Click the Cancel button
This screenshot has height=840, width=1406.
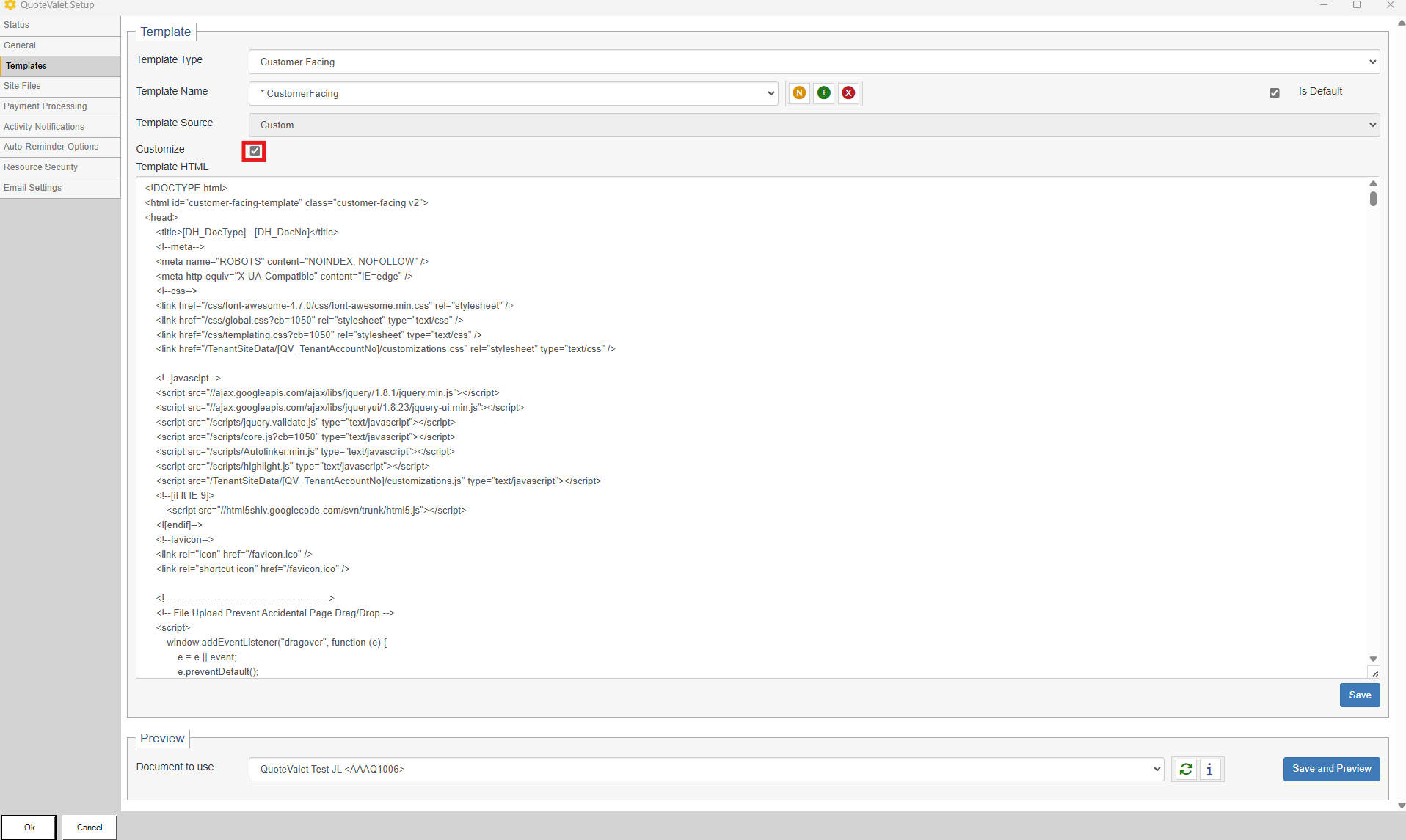pyautogui.click(x=90, y=827)
